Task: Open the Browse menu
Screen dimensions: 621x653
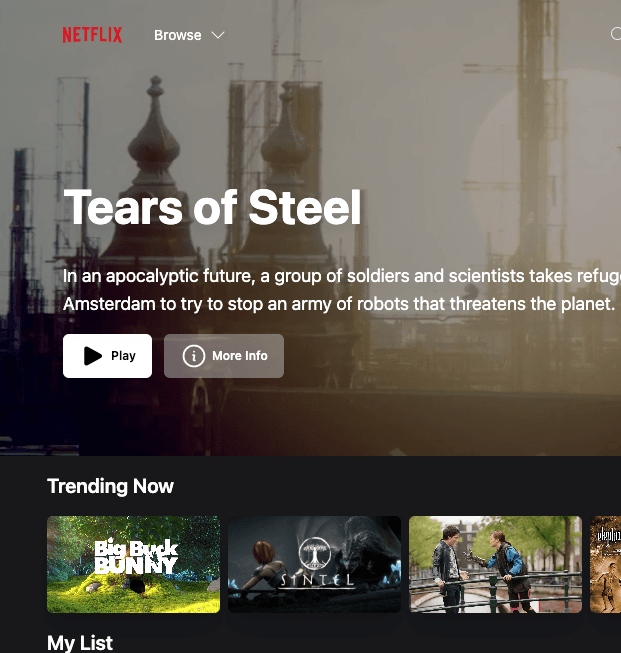Action: (189, 35)
